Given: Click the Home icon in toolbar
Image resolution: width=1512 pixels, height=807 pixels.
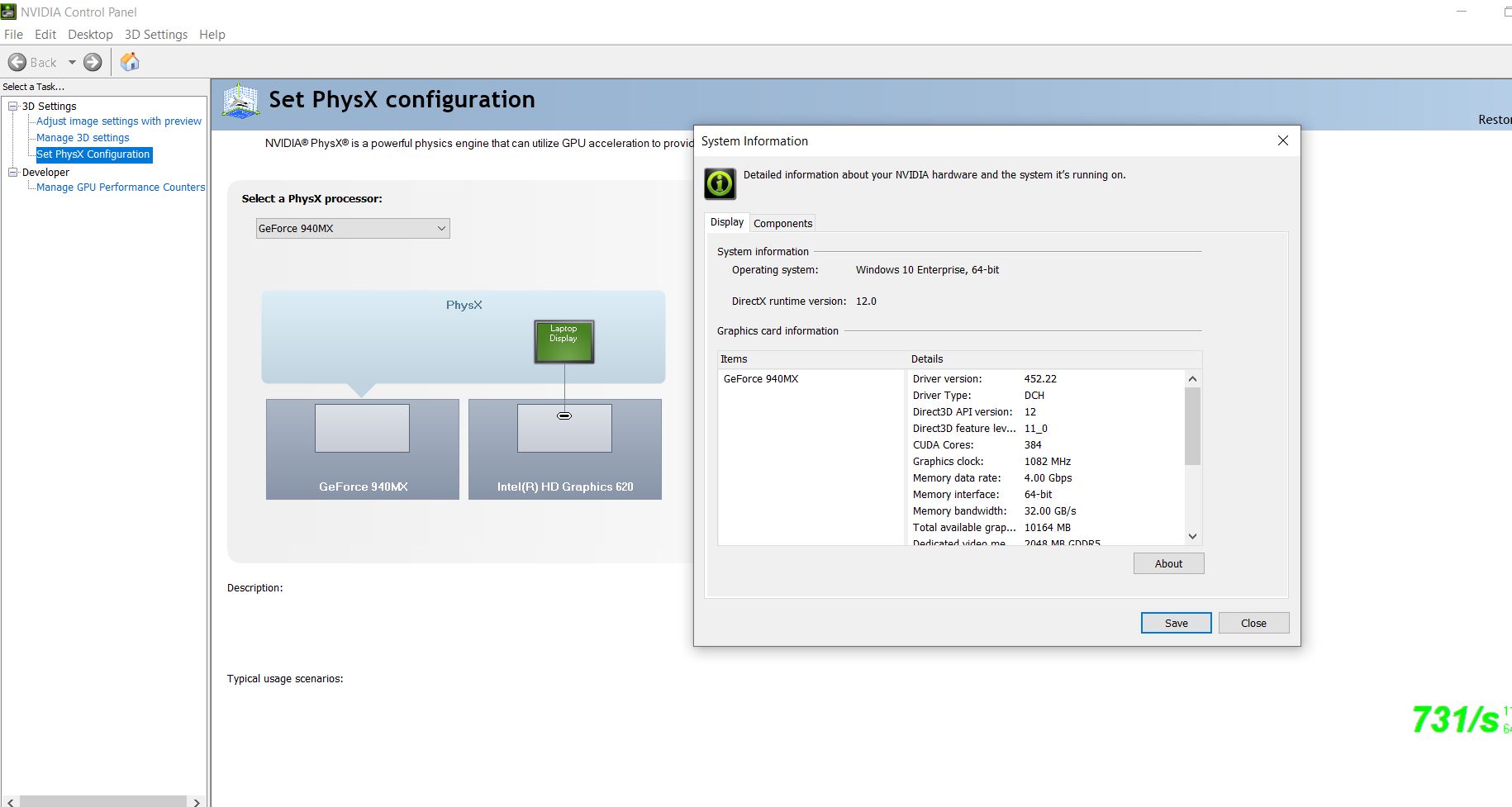Looking at the screenshot, I should tap(130, 62).
